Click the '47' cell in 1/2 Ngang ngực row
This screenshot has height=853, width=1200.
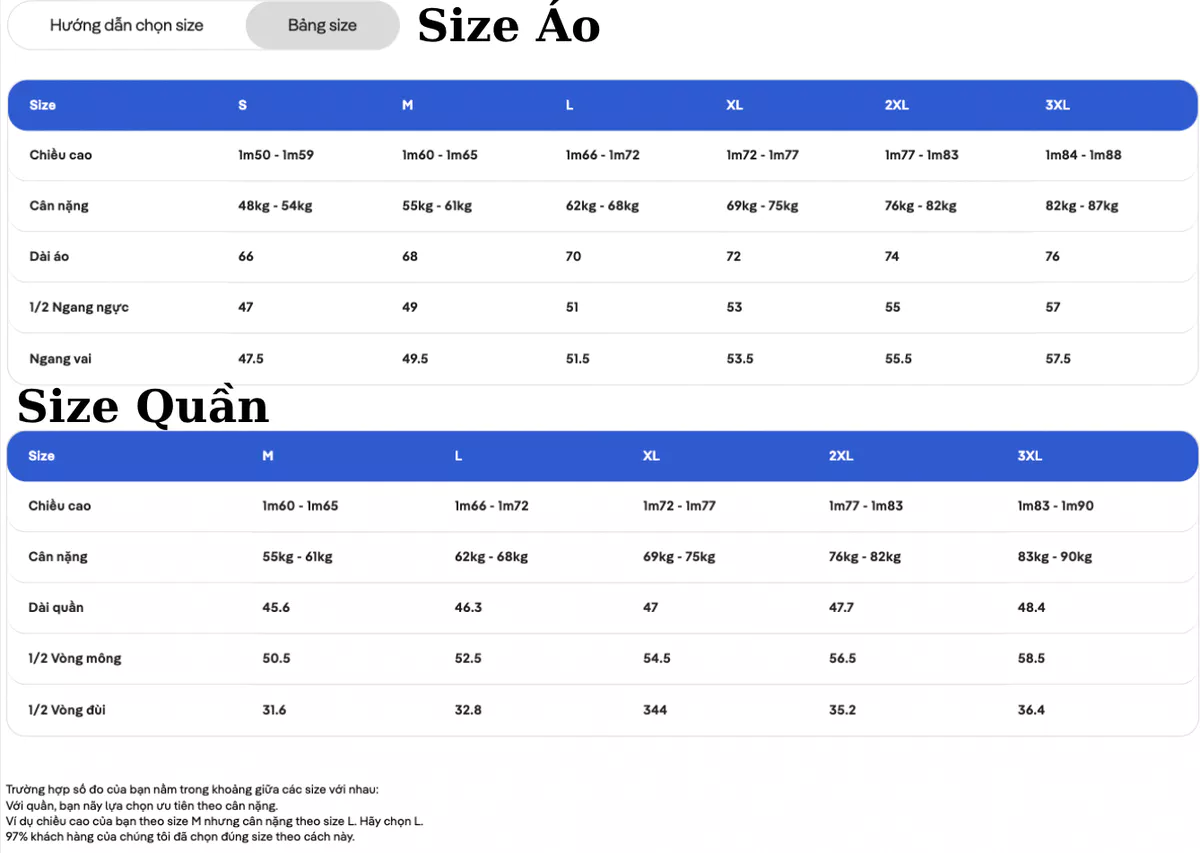click(246, 307)
